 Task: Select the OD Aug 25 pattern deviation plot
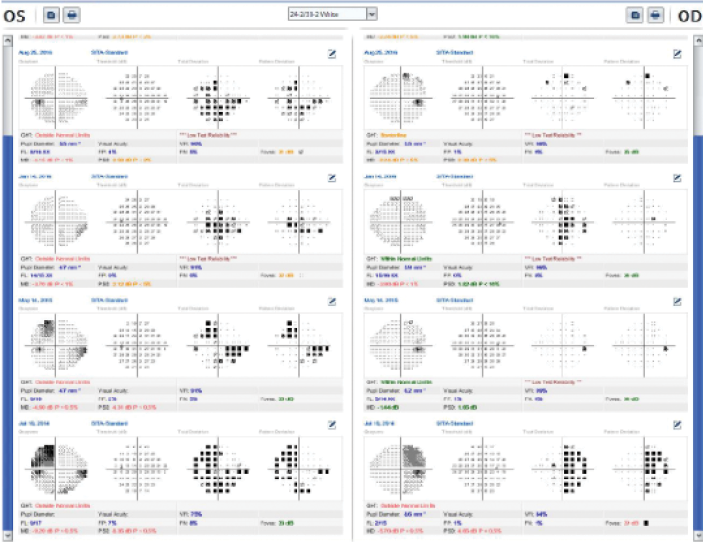coord(644,97)
